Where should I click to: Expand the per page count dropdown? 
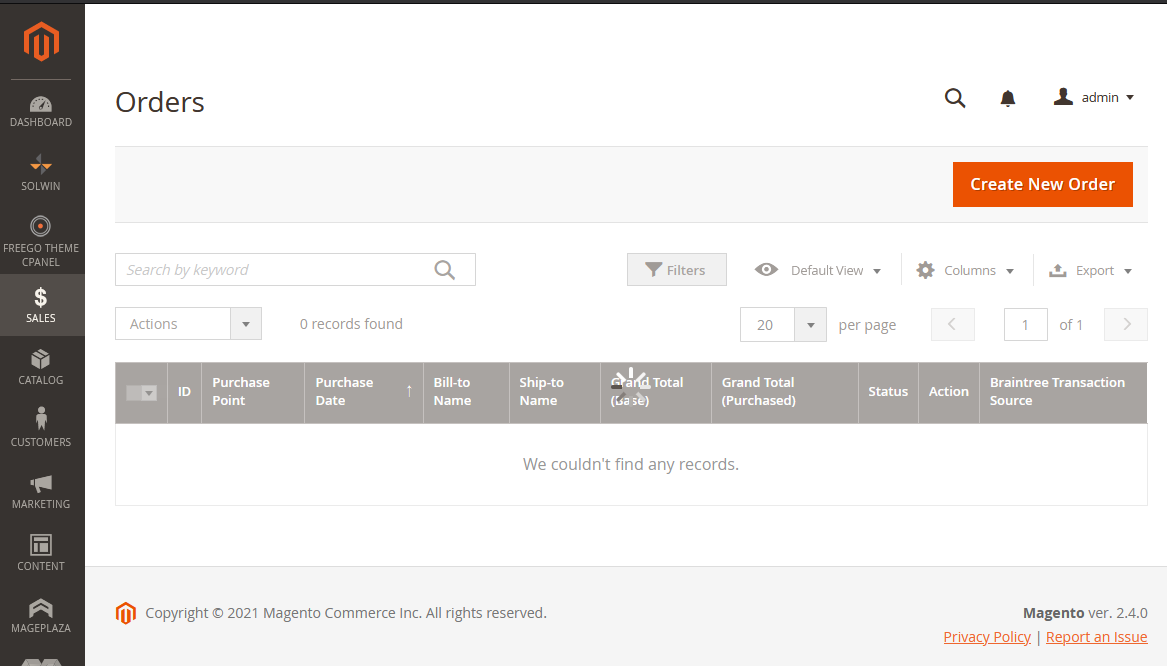click(x=810, y=324)
